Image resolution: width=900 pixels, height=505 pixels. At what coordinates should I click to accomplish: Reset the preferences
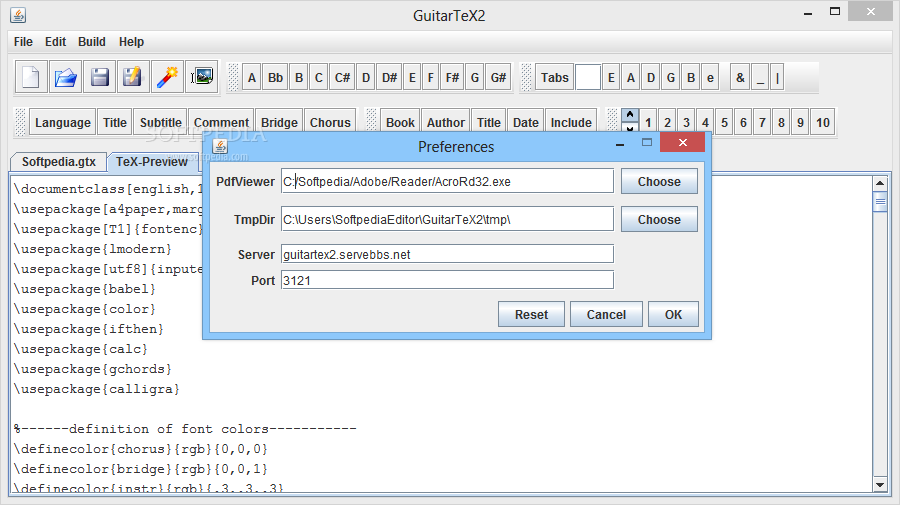coord(531,314)
